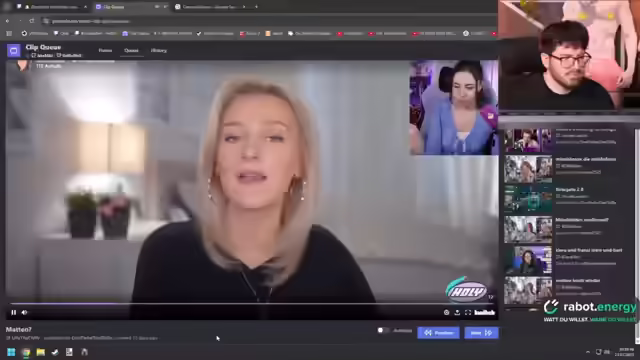640x360 pixels.
Task: Open the video player settings gear
Action: click(447, 313)
